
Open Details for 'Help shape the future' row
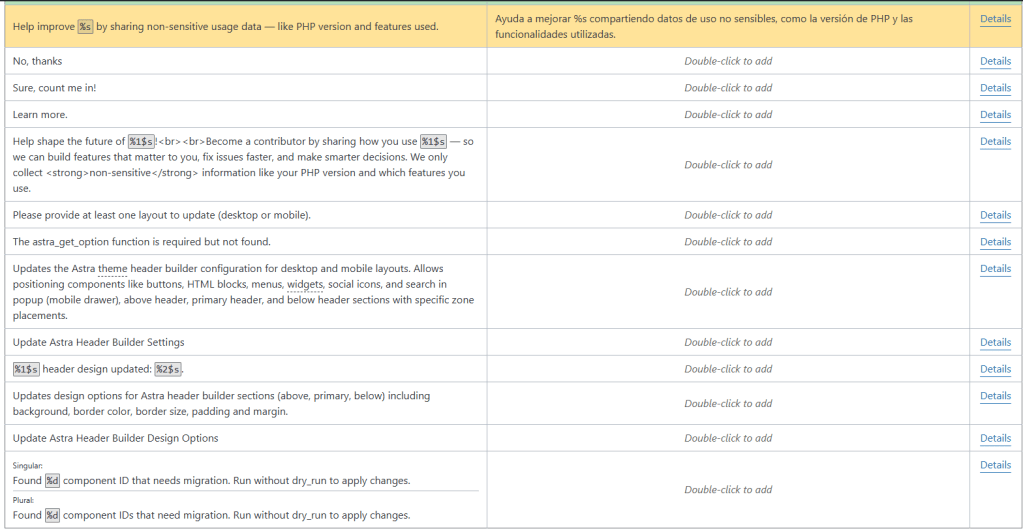point(995,142)
